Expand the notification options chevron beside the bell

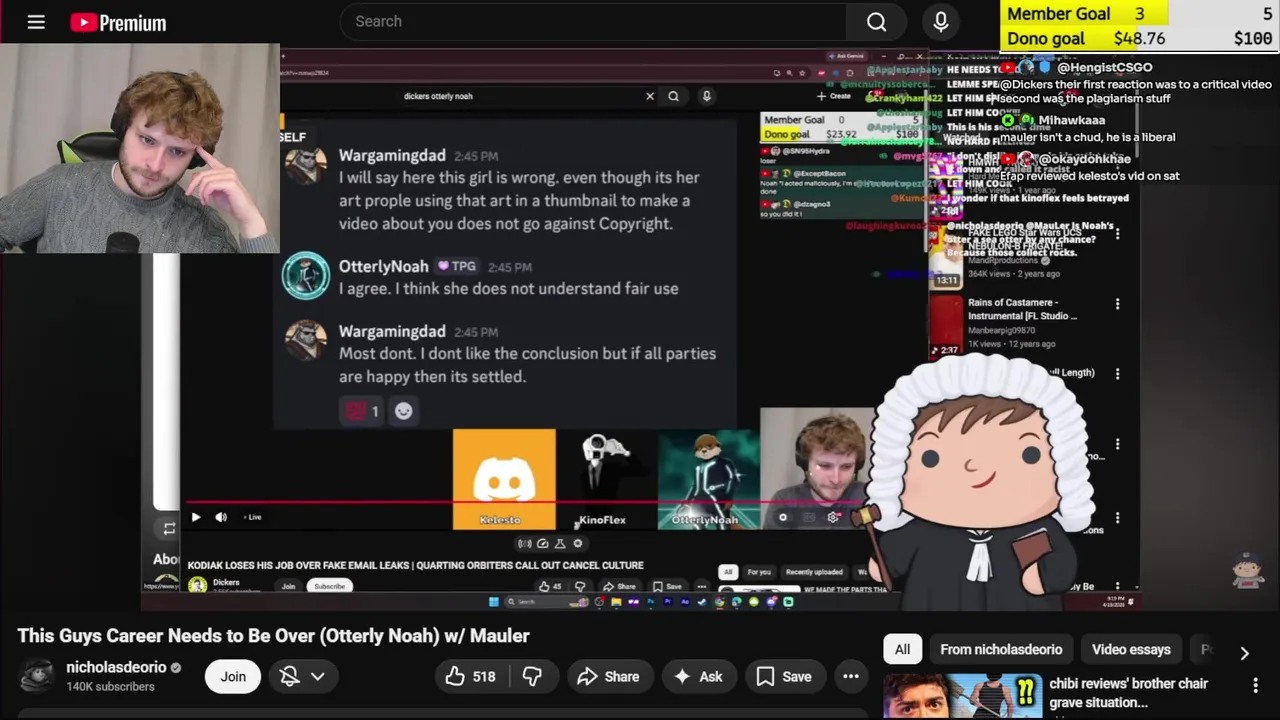(318, 676)
